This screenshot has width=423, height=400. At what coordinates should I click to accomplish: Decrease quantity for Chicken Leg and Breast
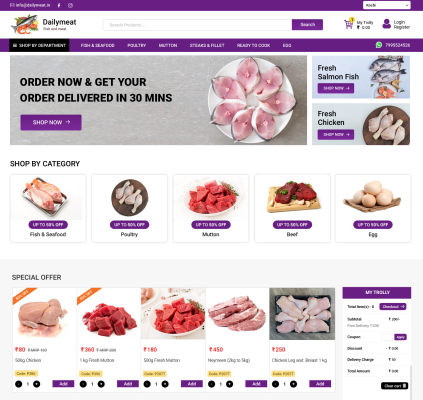(275, 384)
